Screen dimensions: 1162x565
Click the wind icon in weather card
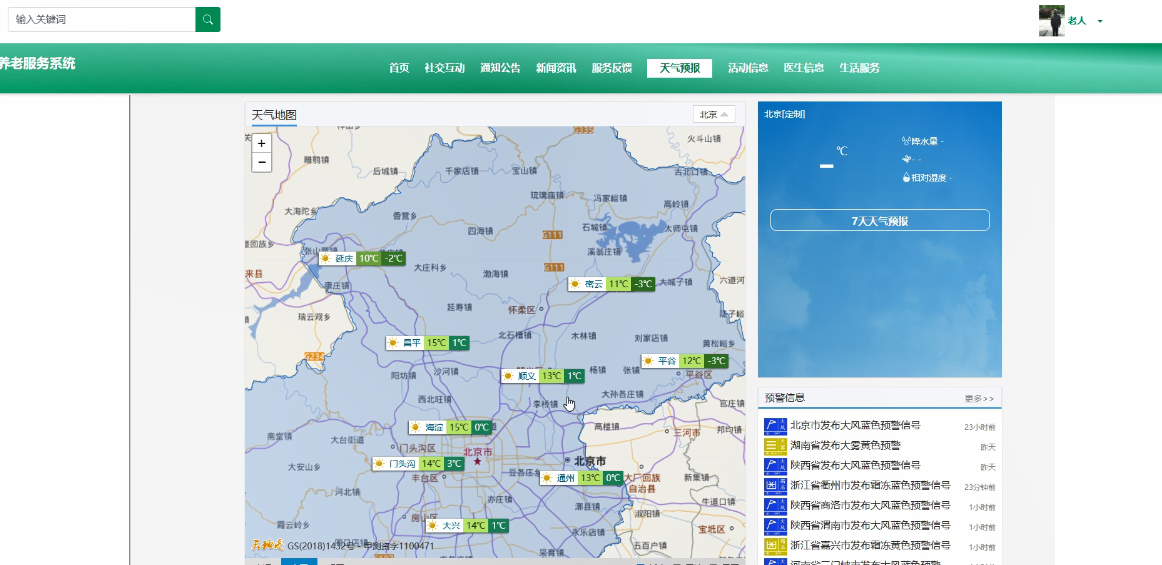906,159
